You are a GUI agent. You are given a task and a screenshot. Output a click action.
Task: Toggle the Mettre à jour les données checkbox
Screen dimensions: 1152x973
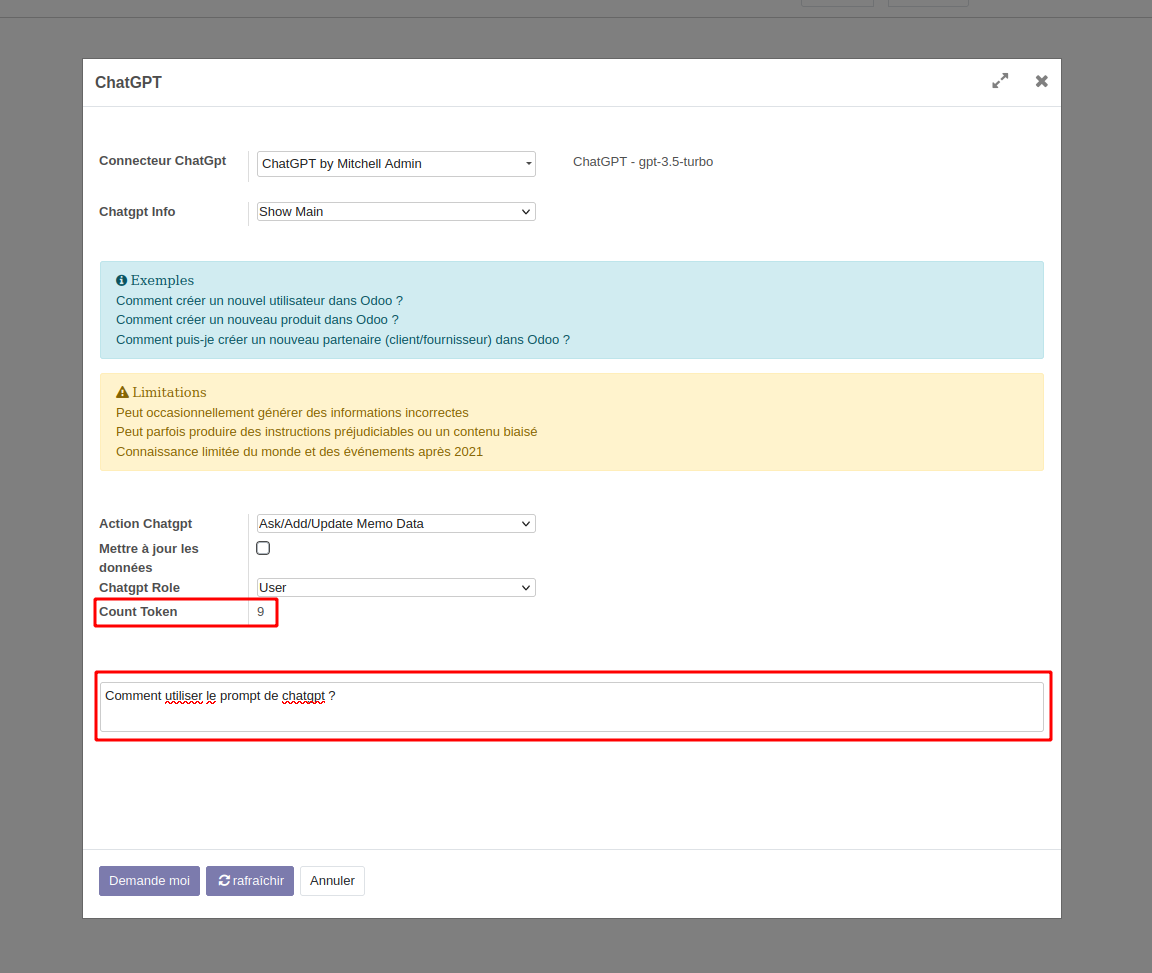click(263, 548)
